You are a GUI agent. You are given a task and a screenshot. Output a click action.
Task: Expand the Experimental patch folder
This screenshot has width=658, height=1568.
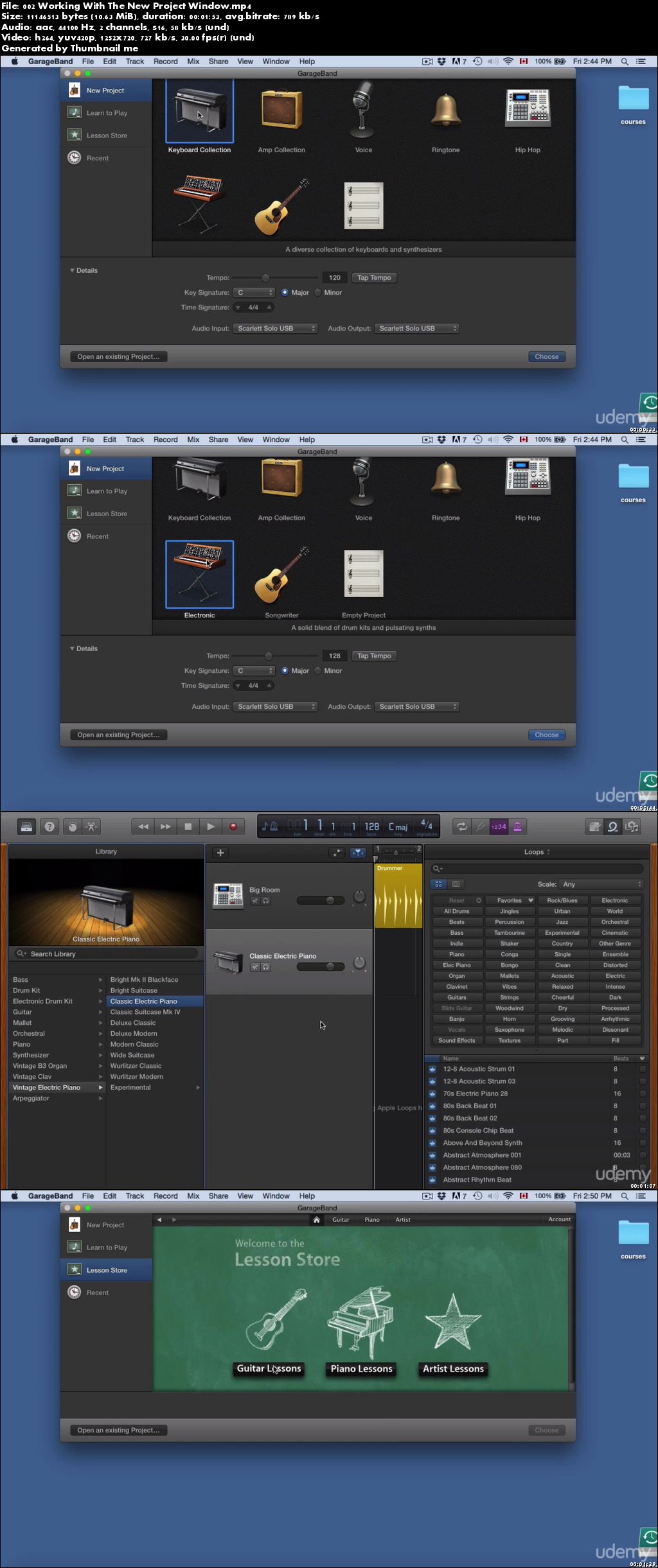198,1088
